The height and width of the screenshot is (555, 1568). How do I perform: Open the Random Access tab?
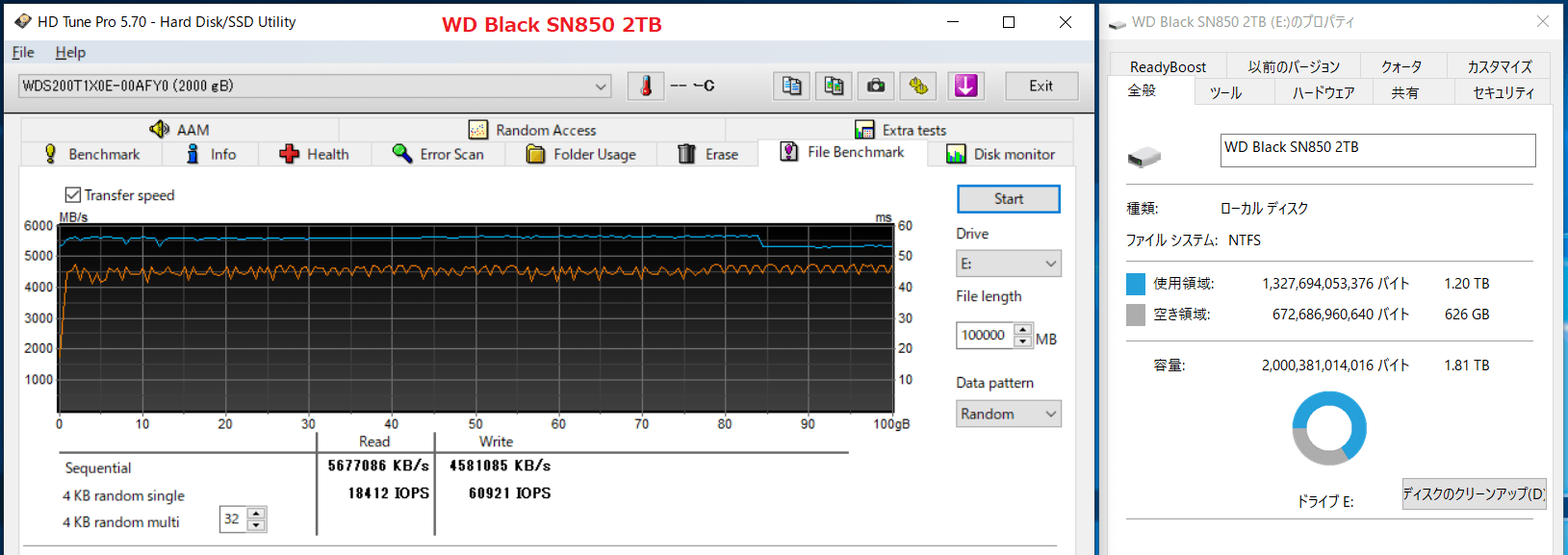[x=532, y=130]
